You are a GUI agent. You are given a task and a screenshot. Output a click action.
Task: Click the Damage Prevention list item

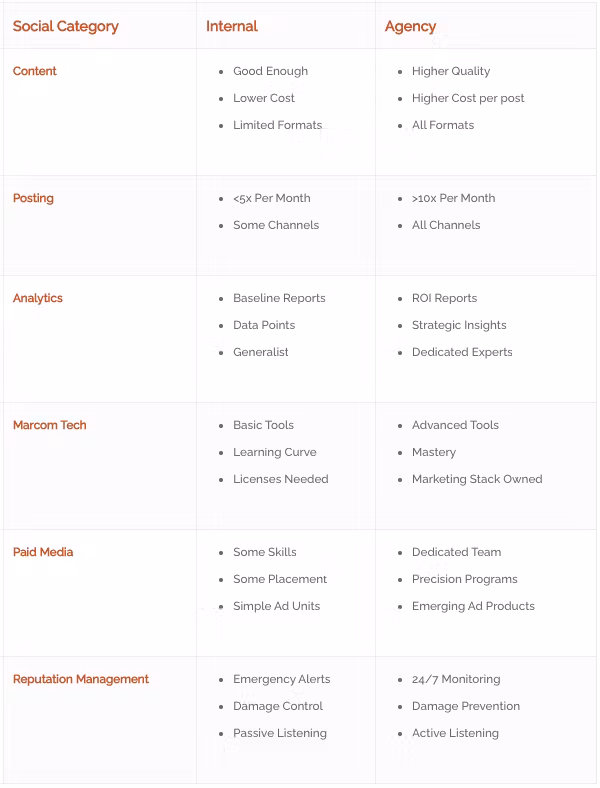tap(466, 706)
